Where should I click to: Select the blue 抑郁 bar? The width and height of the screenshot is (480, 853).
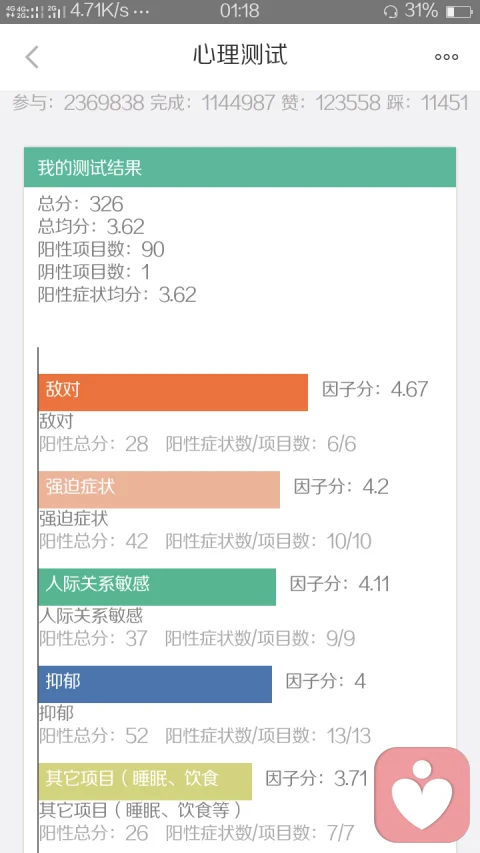[155, 684]
